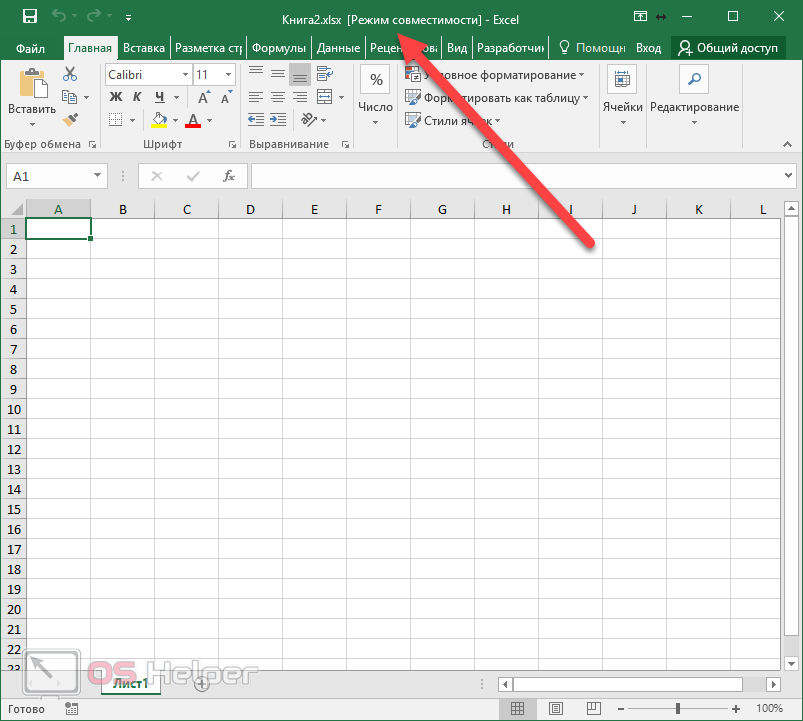This screenshot has height=721, width=803.
Task: Toggle bold Ж formatting
Action: 115,97
